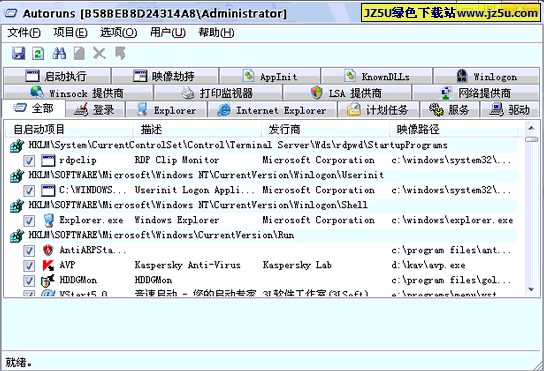Click the HDDGMon entry icon
The image size is (544, 371).
48,280
